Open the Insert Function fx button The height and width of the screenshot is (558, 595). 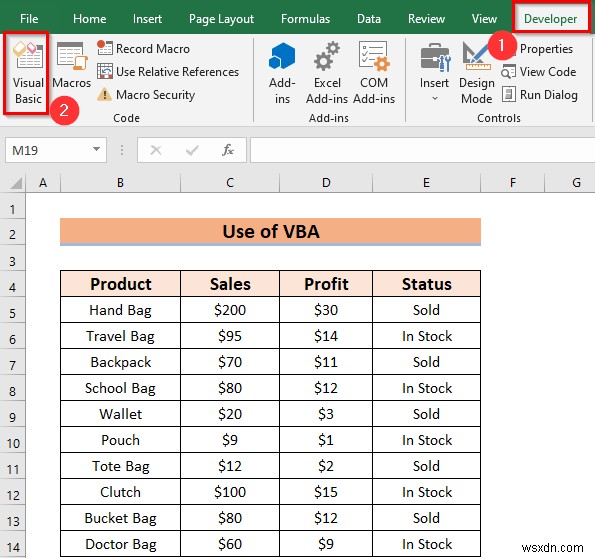pos(228,150)
